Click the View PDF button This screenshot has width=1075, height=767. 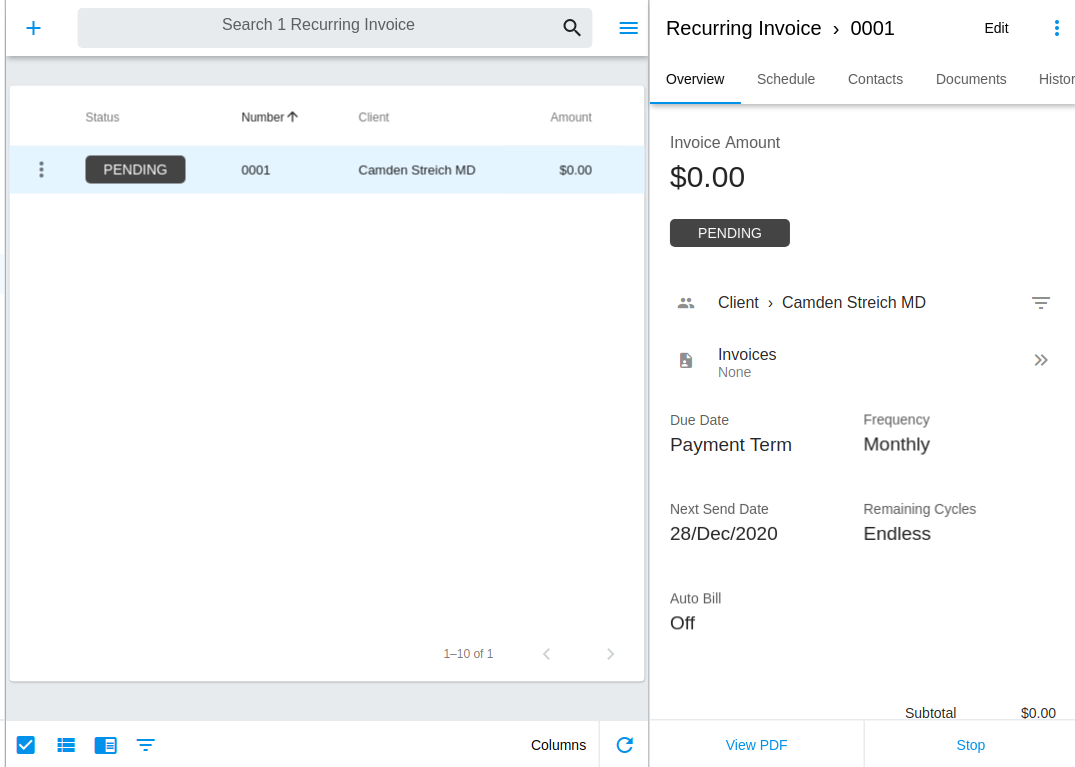click(756, 745)
